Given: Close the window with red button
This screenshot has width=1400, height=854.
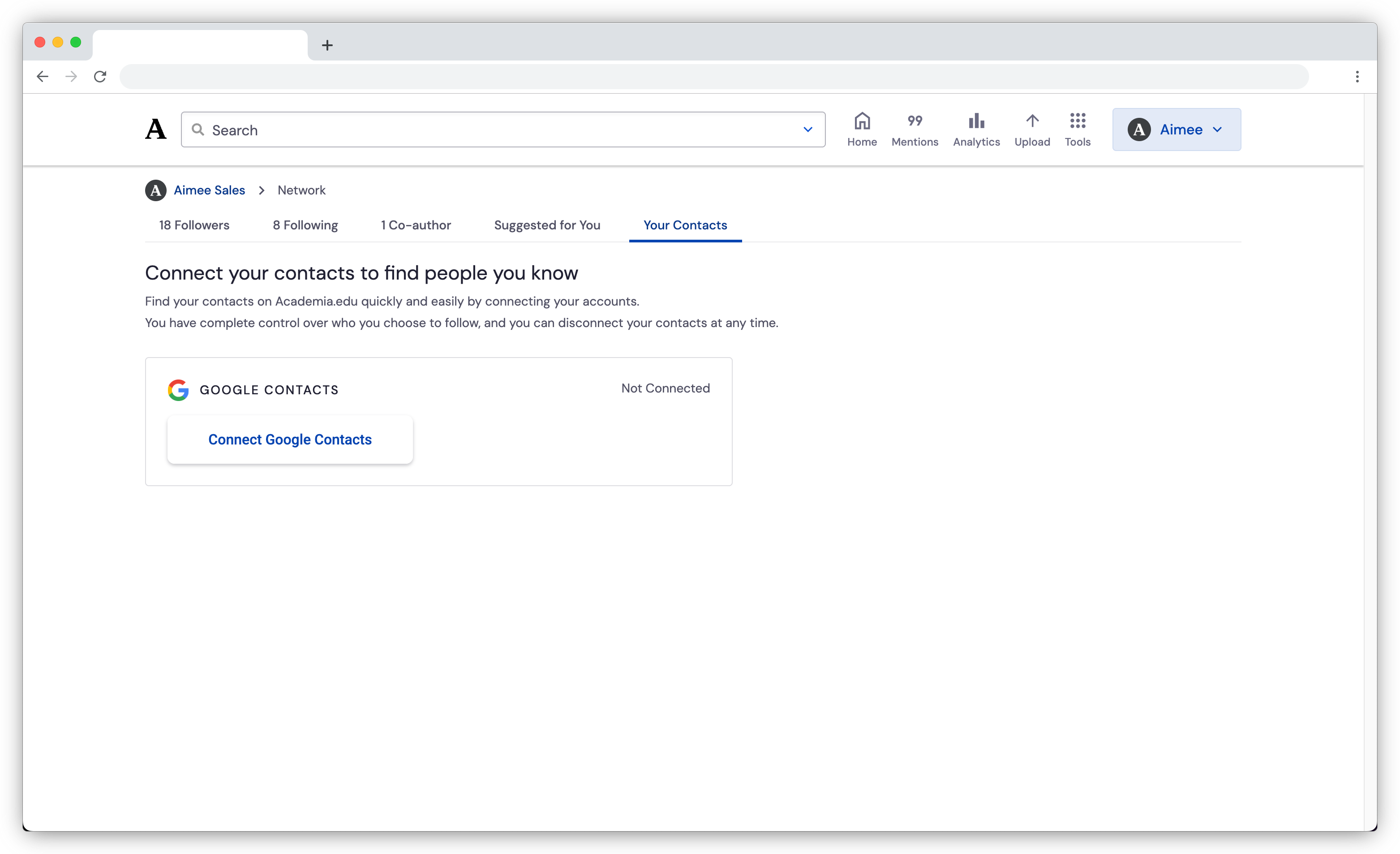Looking at the screenshot, I should click(40, 42).
